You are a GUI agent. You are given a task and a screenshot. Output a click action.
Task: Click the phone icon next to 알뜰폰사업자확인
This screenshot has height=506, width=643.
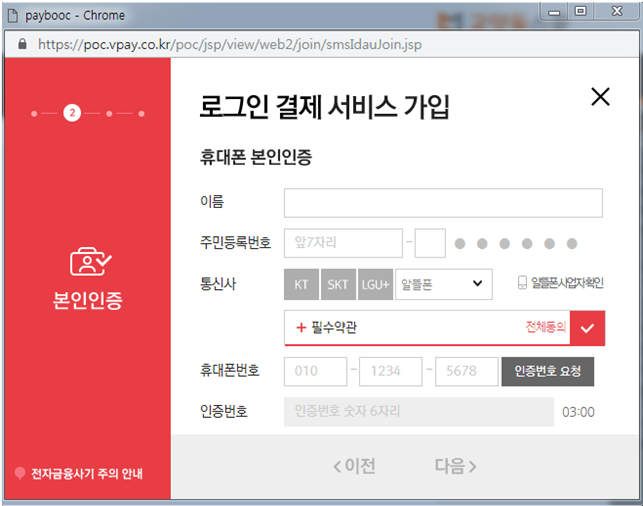tap(522, 283)
